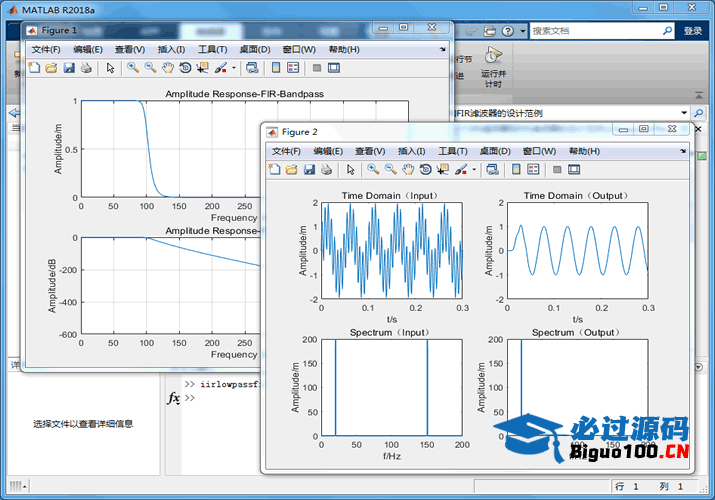
Task: Click 运行并计时 run and time button
Action: [x=493, y=67]
